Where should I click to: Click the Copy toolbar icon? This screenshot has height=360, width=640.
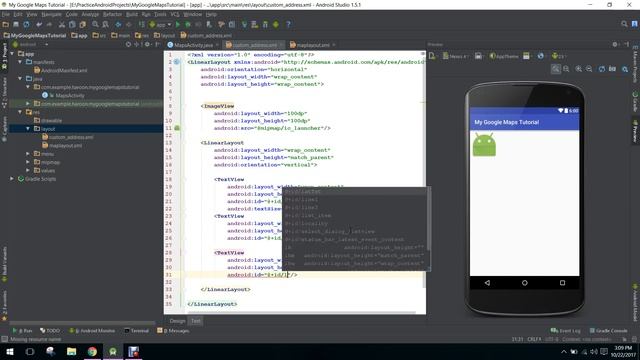click(72, 24)
